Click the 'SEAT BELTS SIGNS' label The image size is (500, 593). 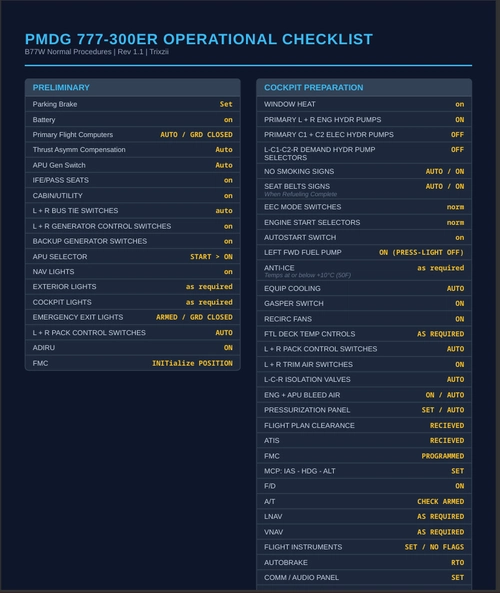point(297,186)
